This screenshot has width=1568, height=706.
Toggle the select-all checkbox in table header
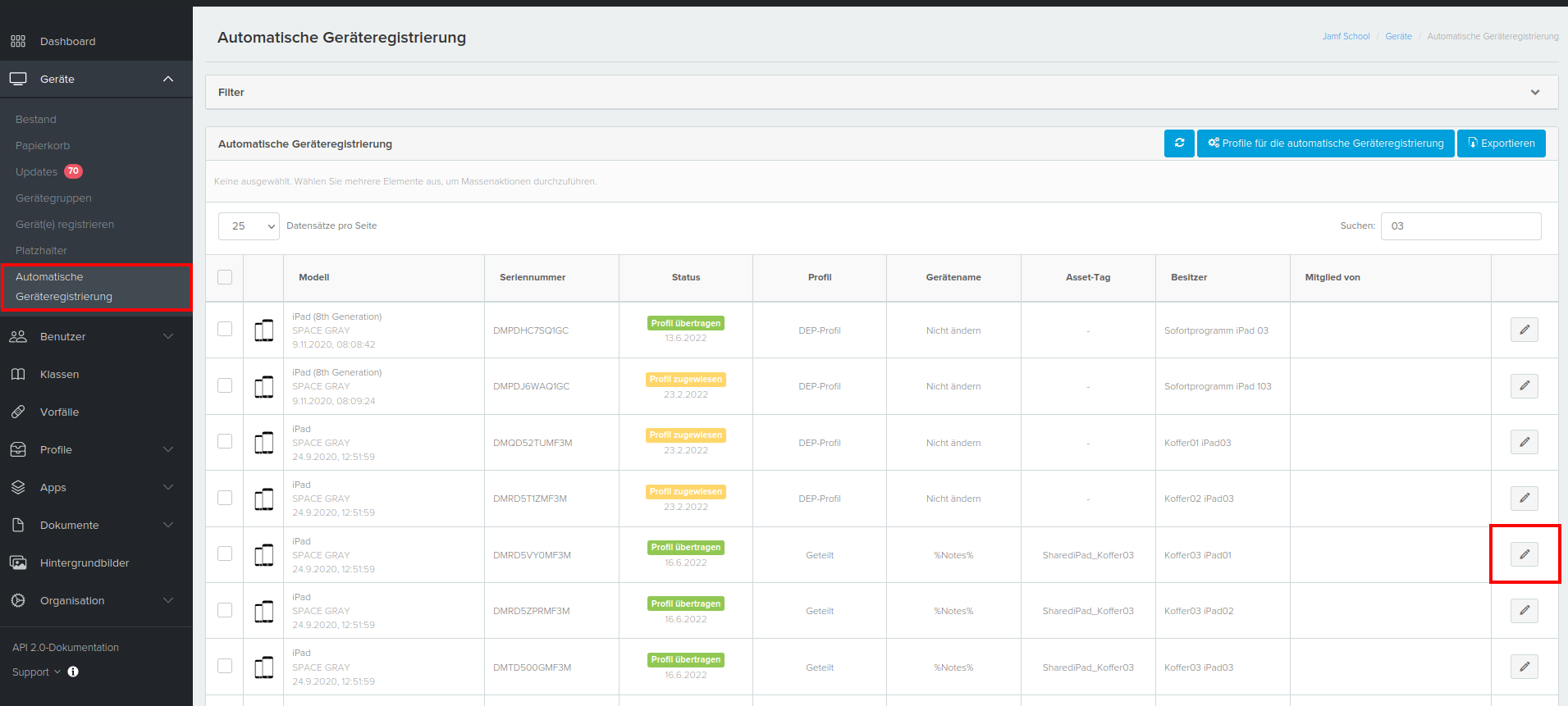coord(225,277)
